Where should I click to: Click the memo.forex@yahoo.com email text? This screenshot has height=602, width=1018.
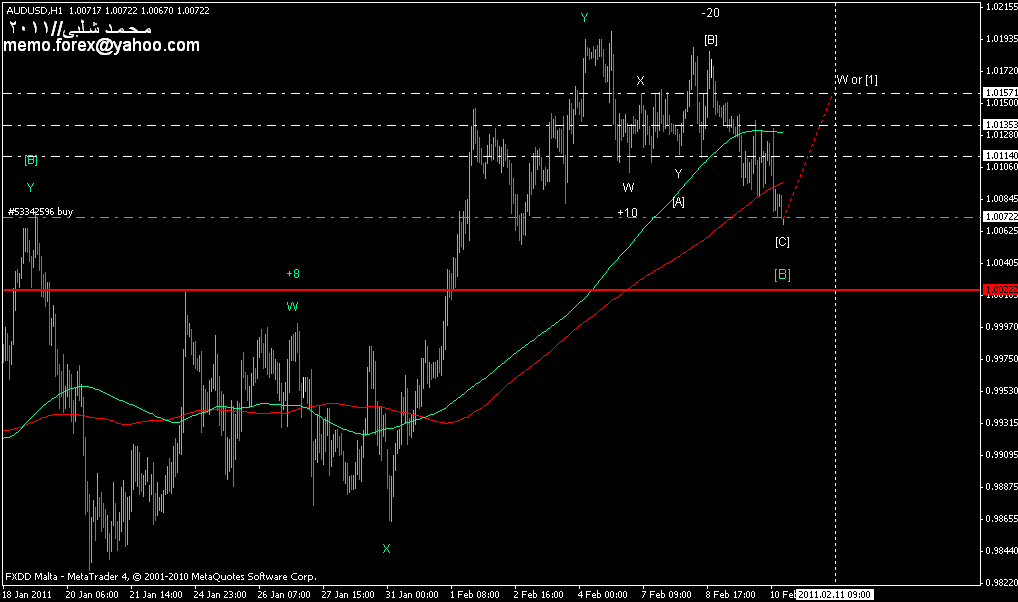[102, 46]
